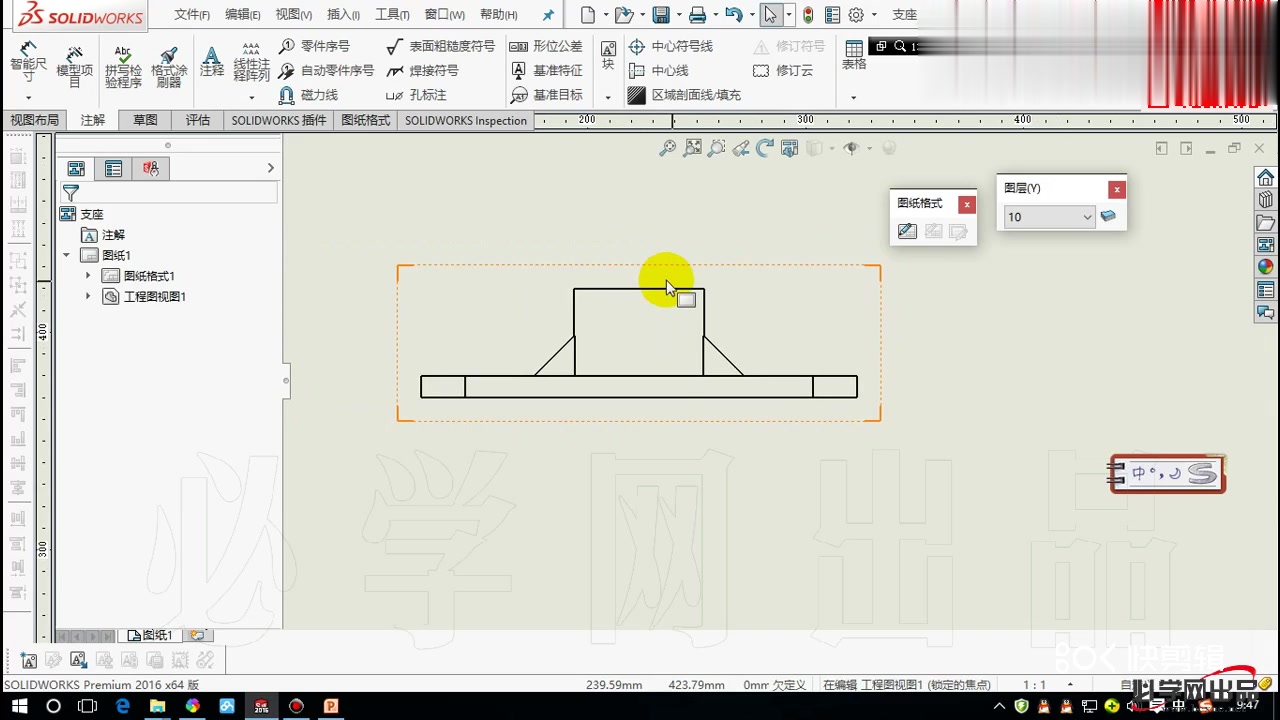Click the 模型项目 model items tool
The height and width of the screenshot is (720, 1280).
click(74, 67)
